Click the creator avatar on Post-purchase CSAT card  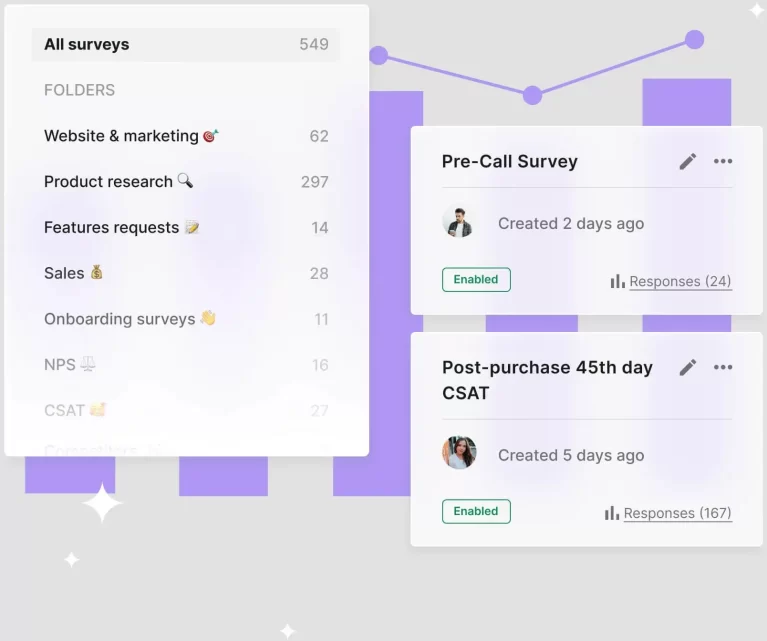point(459,453)
